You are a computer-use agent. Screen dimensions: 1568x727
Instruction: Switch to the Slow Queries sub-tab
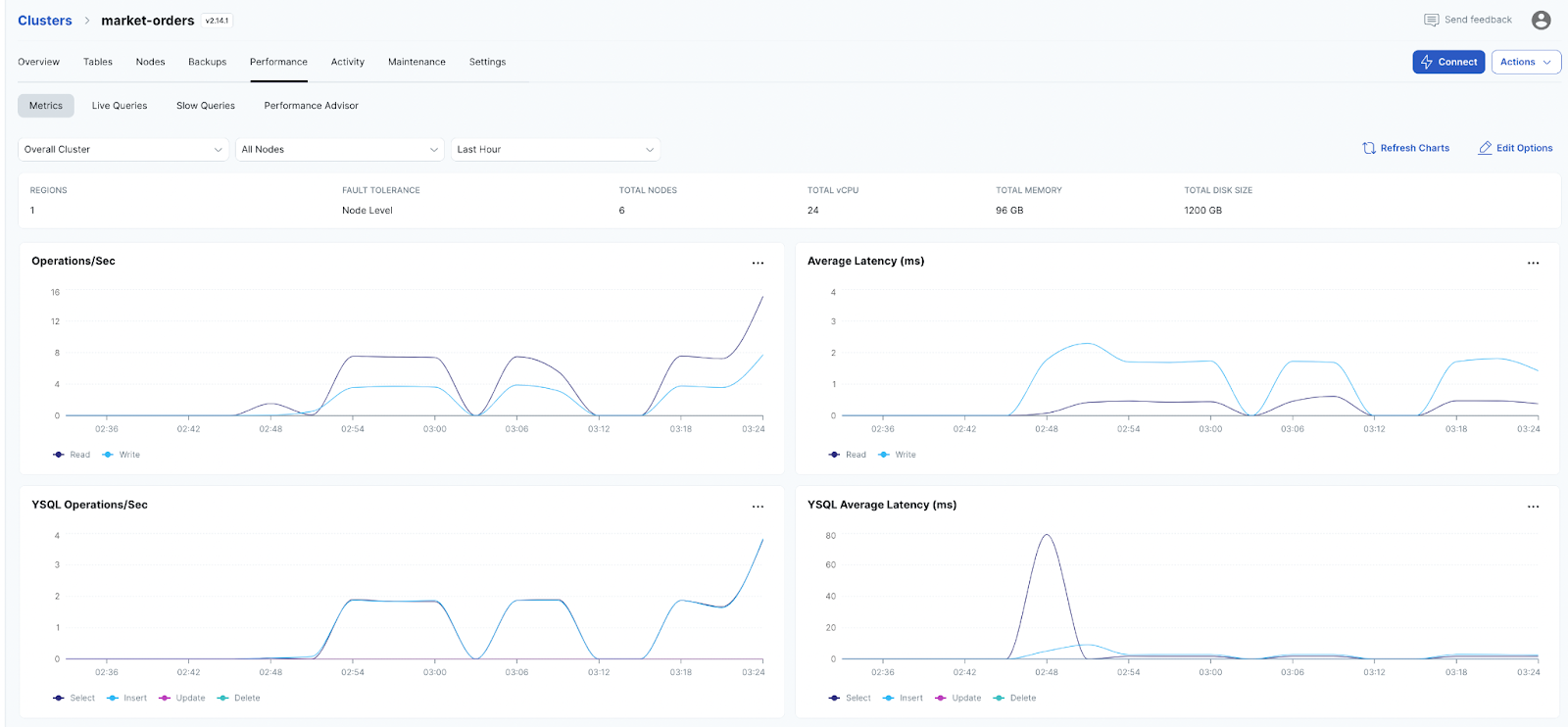coord(205,106)
